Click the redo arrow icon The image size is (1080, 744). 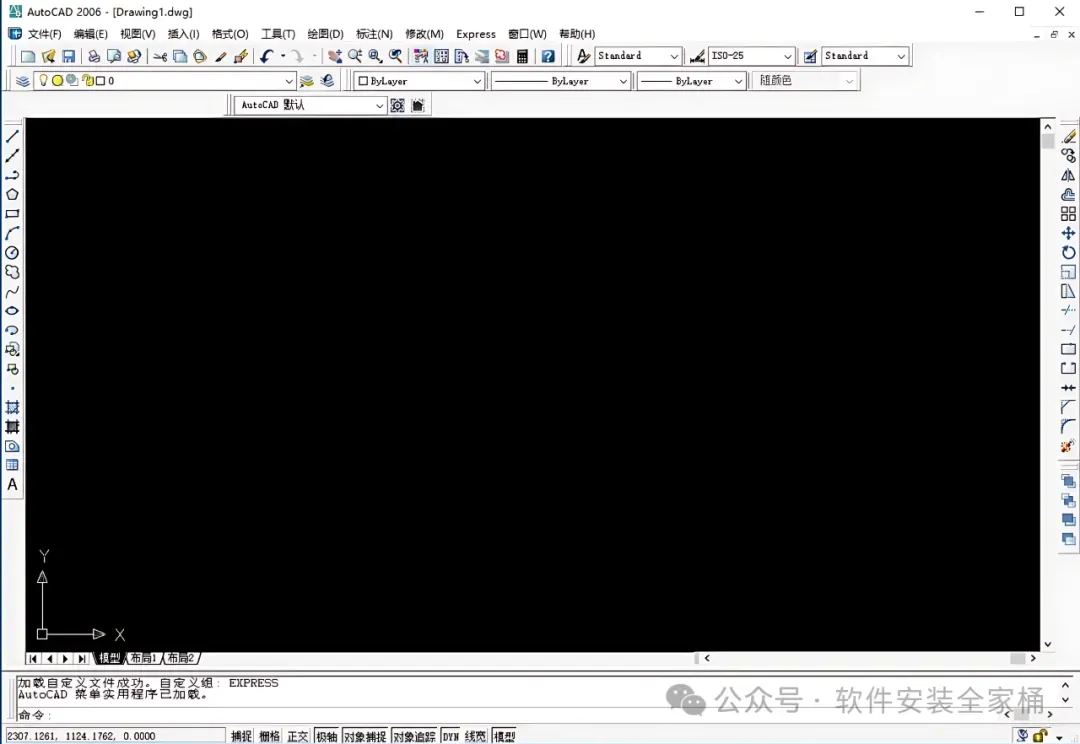coord(297,56)
